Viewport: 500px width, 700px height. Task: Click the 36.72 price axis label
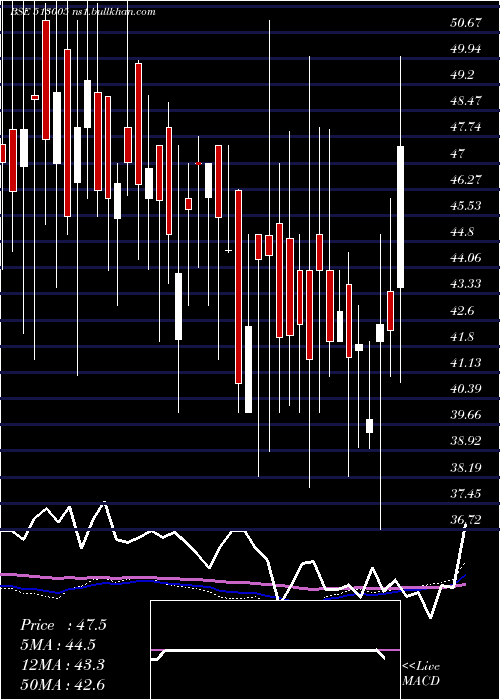[466, 520]
